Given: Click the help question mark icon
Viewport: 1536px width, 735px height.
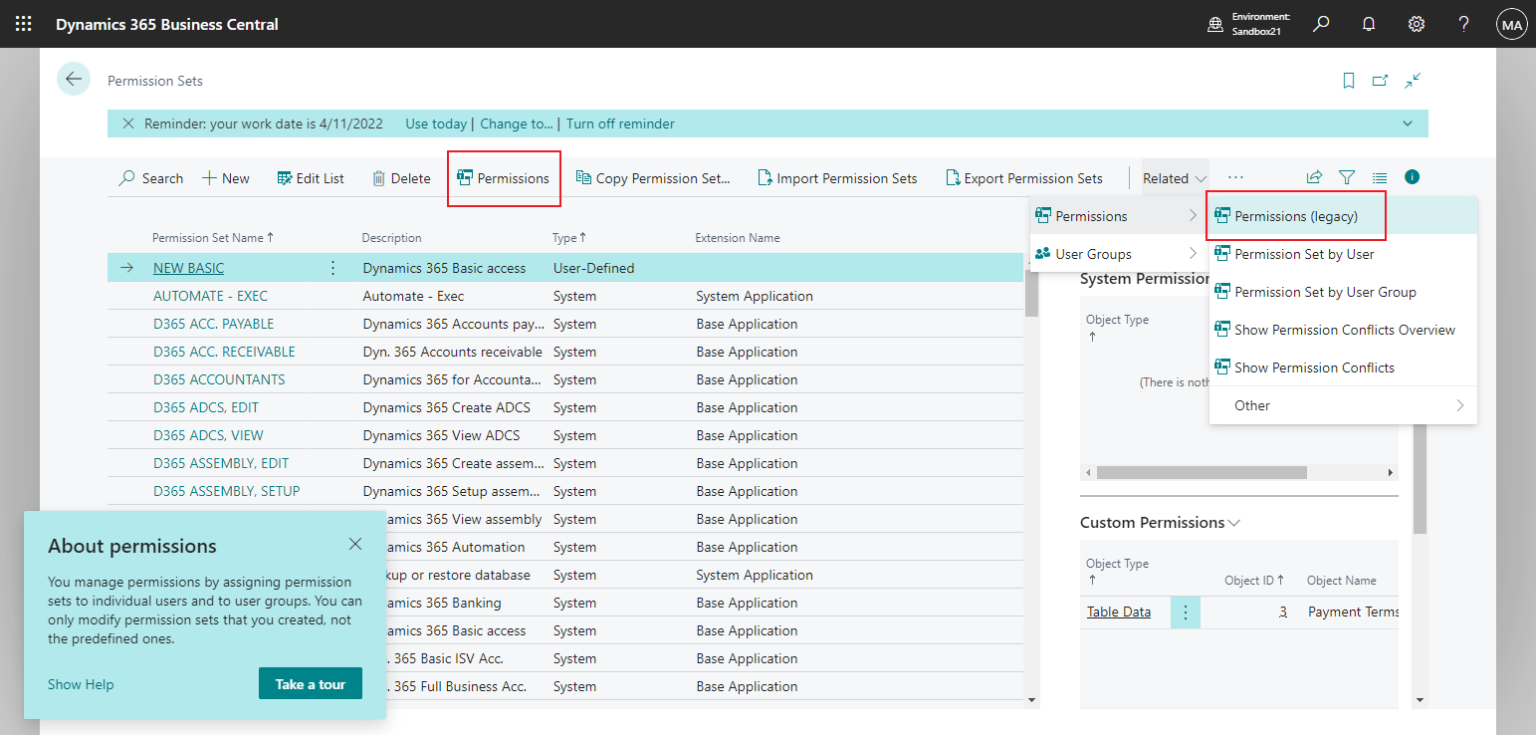Looking at the screenshot, I should (x=1463, y=23).
